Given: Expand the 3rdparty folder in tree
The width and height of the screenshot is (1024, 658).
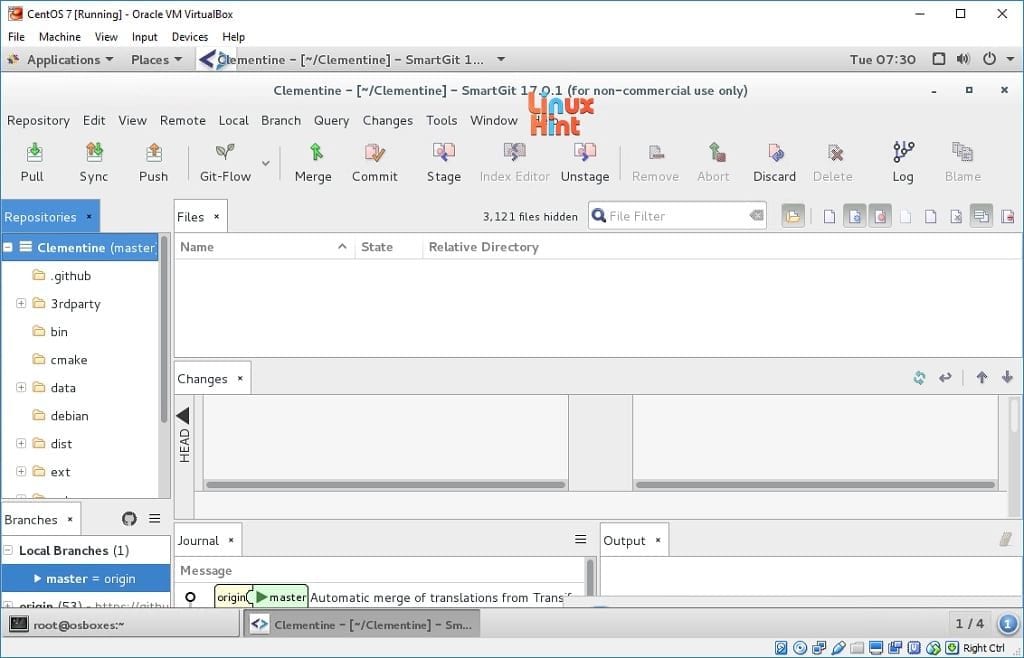Looking at the screenshot, I should tap(21, 304).
